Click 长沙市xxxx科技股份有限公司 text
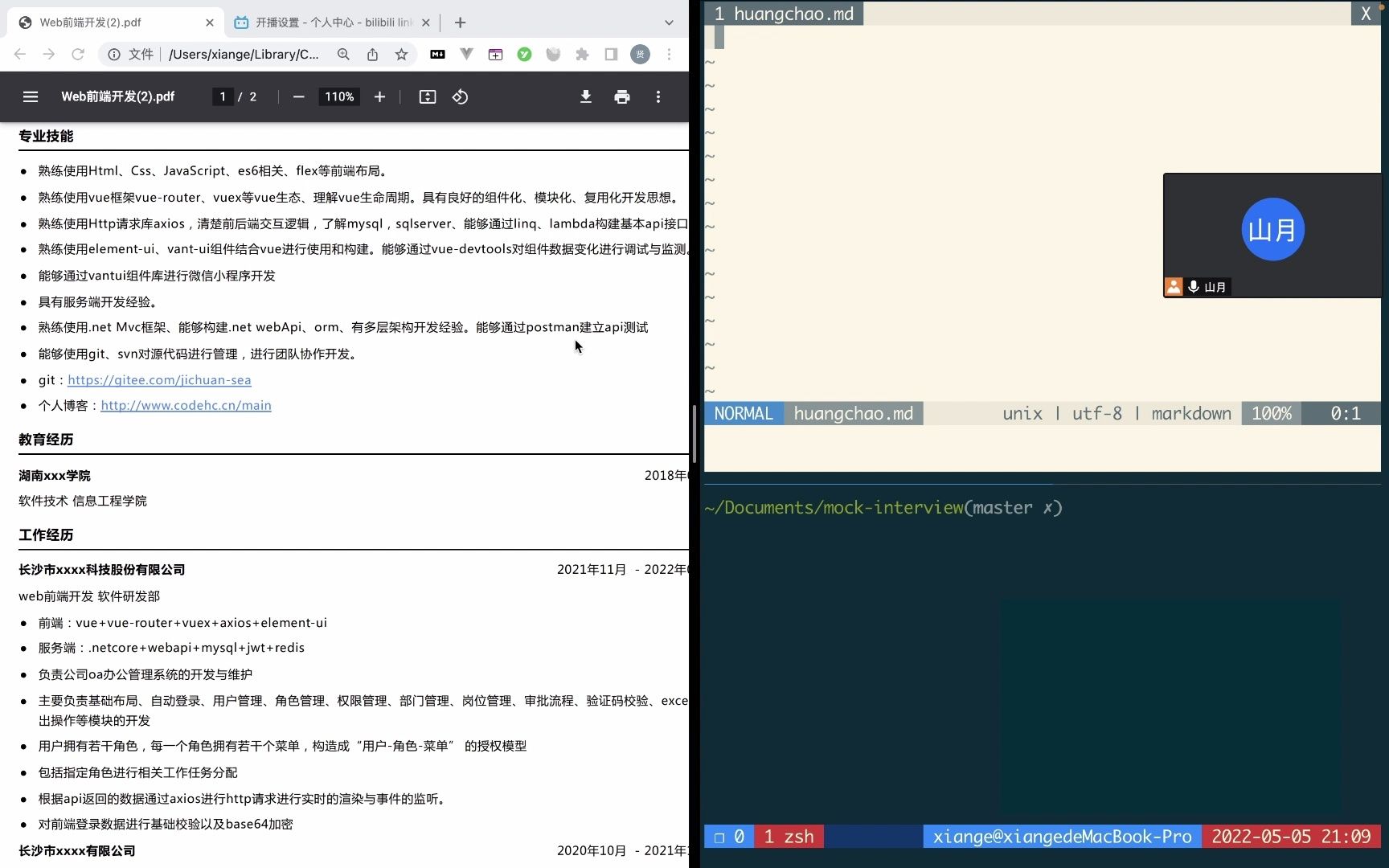The width and height of the screenshot is (1389, 868). click(102, 570)
